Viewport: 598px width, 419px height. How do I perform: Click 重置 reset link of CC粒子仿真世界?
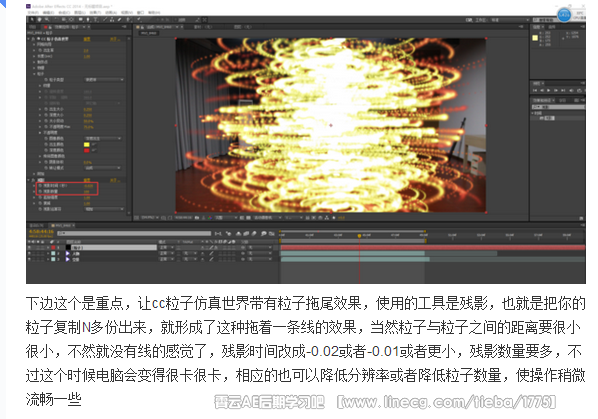coord(87,39)
